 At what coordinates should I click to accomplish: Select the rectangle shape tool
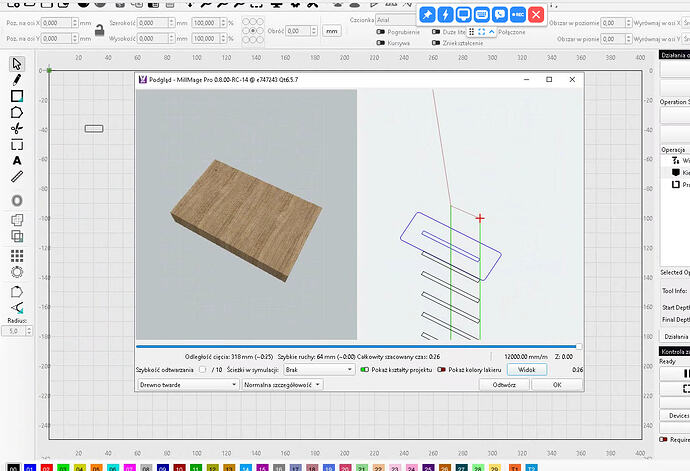(x=17, y=96)
